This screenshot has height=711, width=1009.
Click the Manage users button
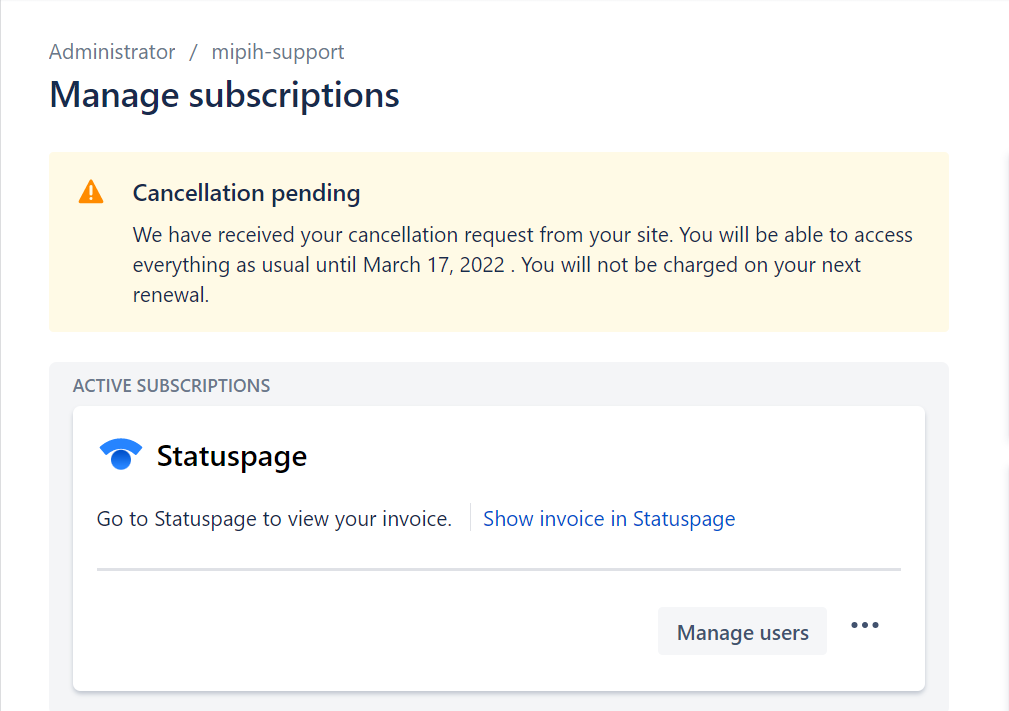click(x=742, y=631)
